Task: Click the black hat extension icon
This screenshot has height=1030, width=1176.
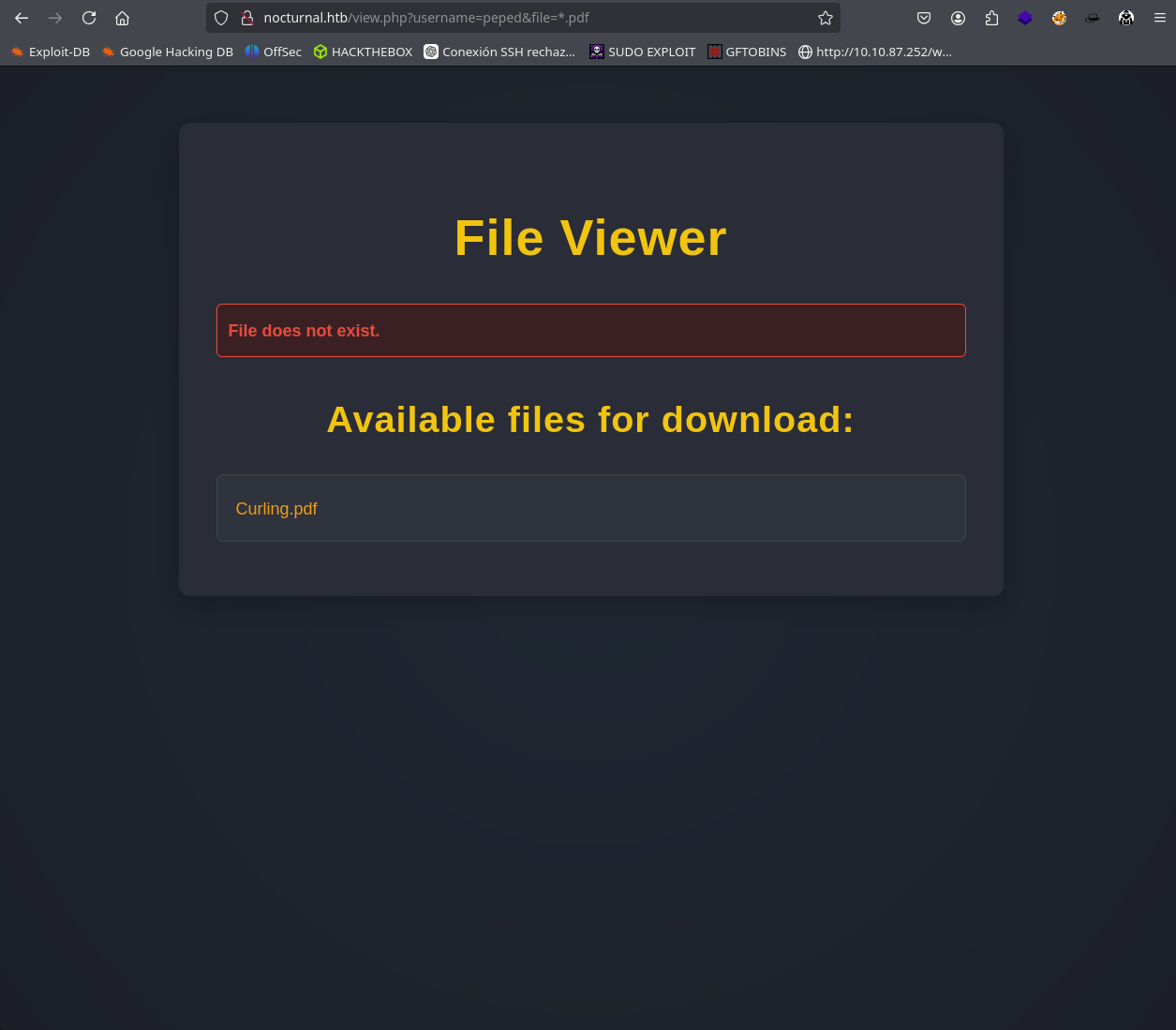Action: pyautogui.click(x=1093, y=18)
